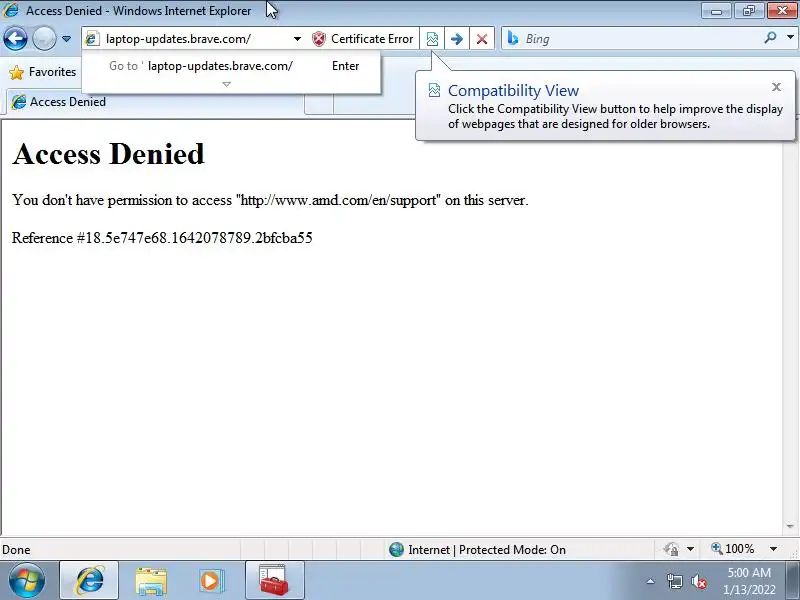
Task: Click the muted volume tray icon
Action: tap(698, 581)
